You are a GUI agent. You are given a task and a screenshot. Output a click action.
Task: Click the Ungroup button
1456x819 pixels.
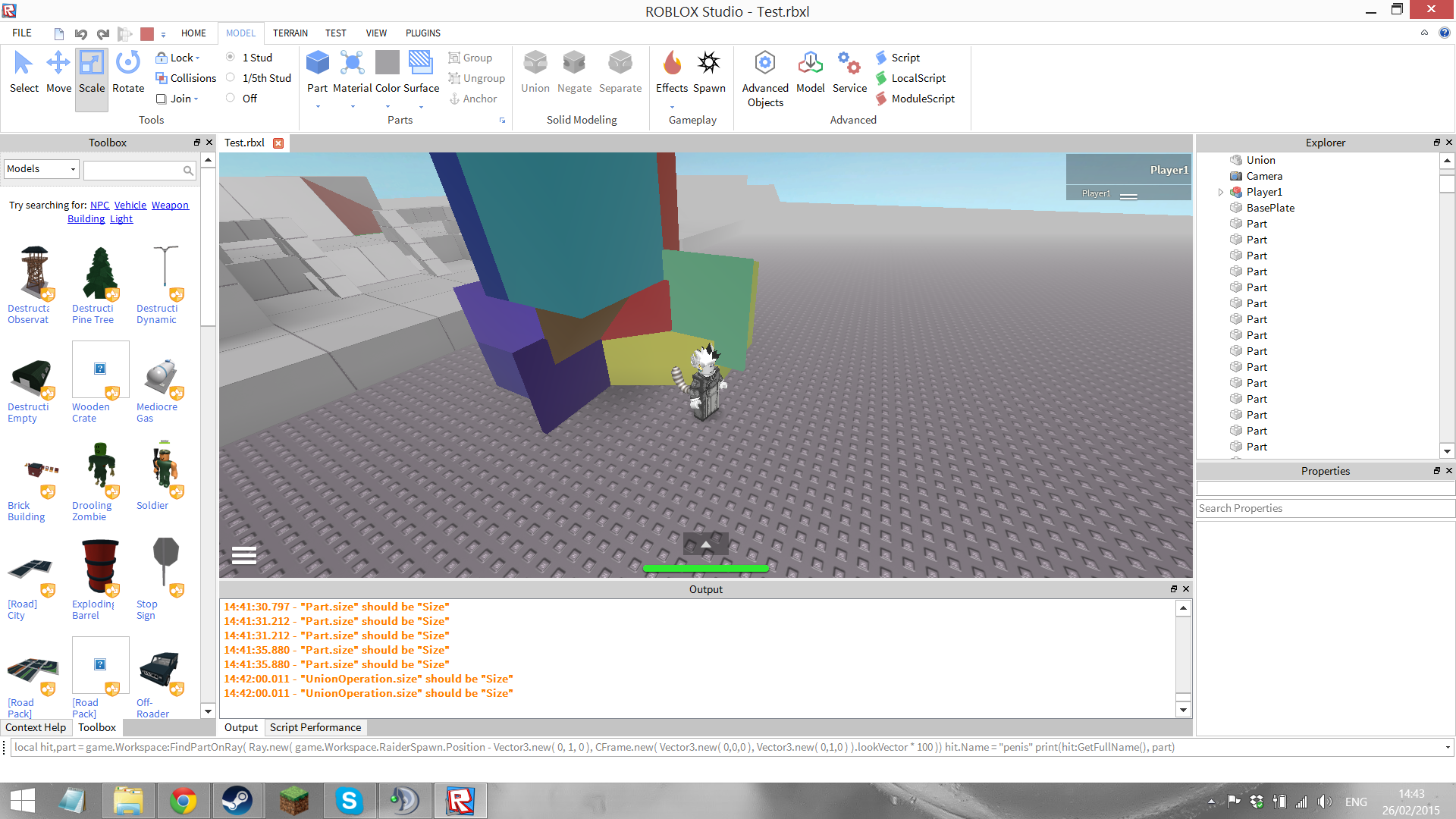click(x=476, y=78)
